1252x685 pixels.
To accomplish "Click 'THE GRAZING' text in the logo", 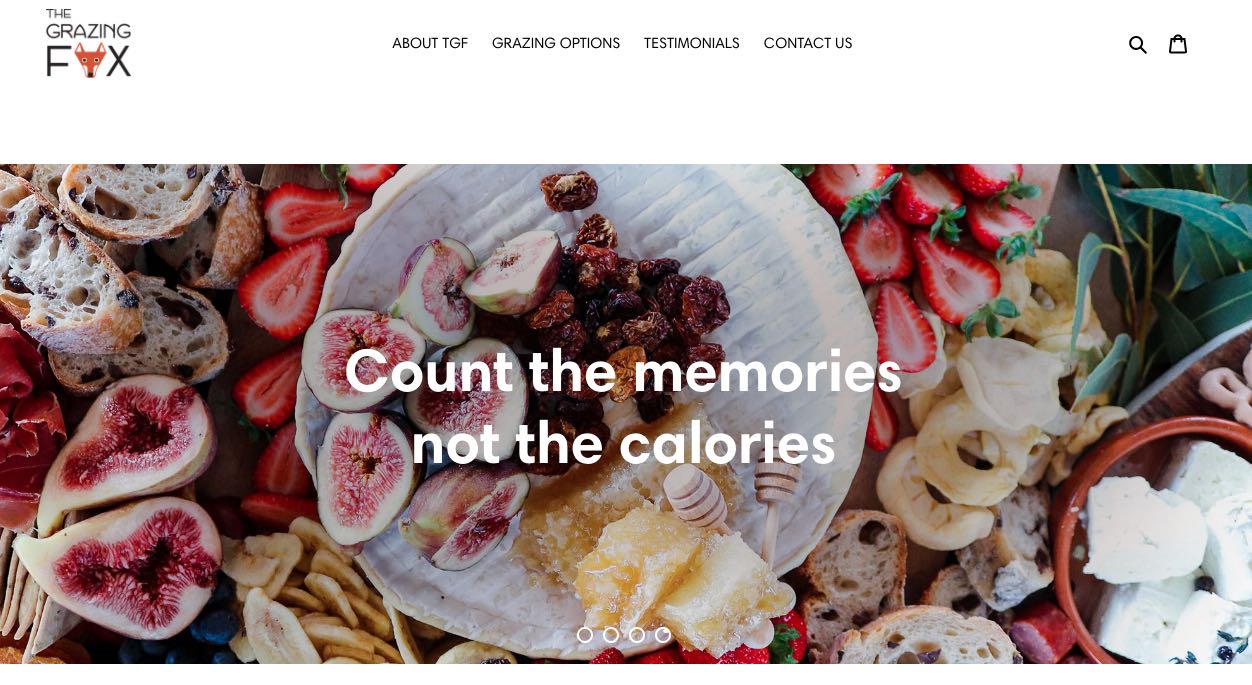I will [88, 26].
